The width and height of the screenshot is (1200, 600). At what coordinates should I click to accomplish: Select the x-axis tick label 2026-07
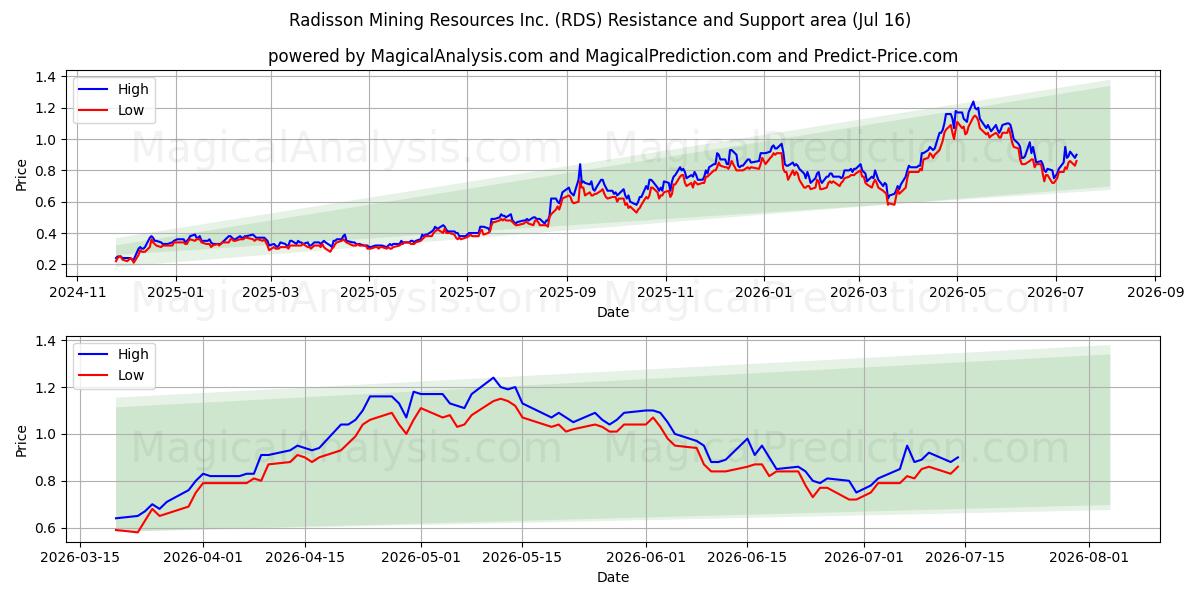1055,292
